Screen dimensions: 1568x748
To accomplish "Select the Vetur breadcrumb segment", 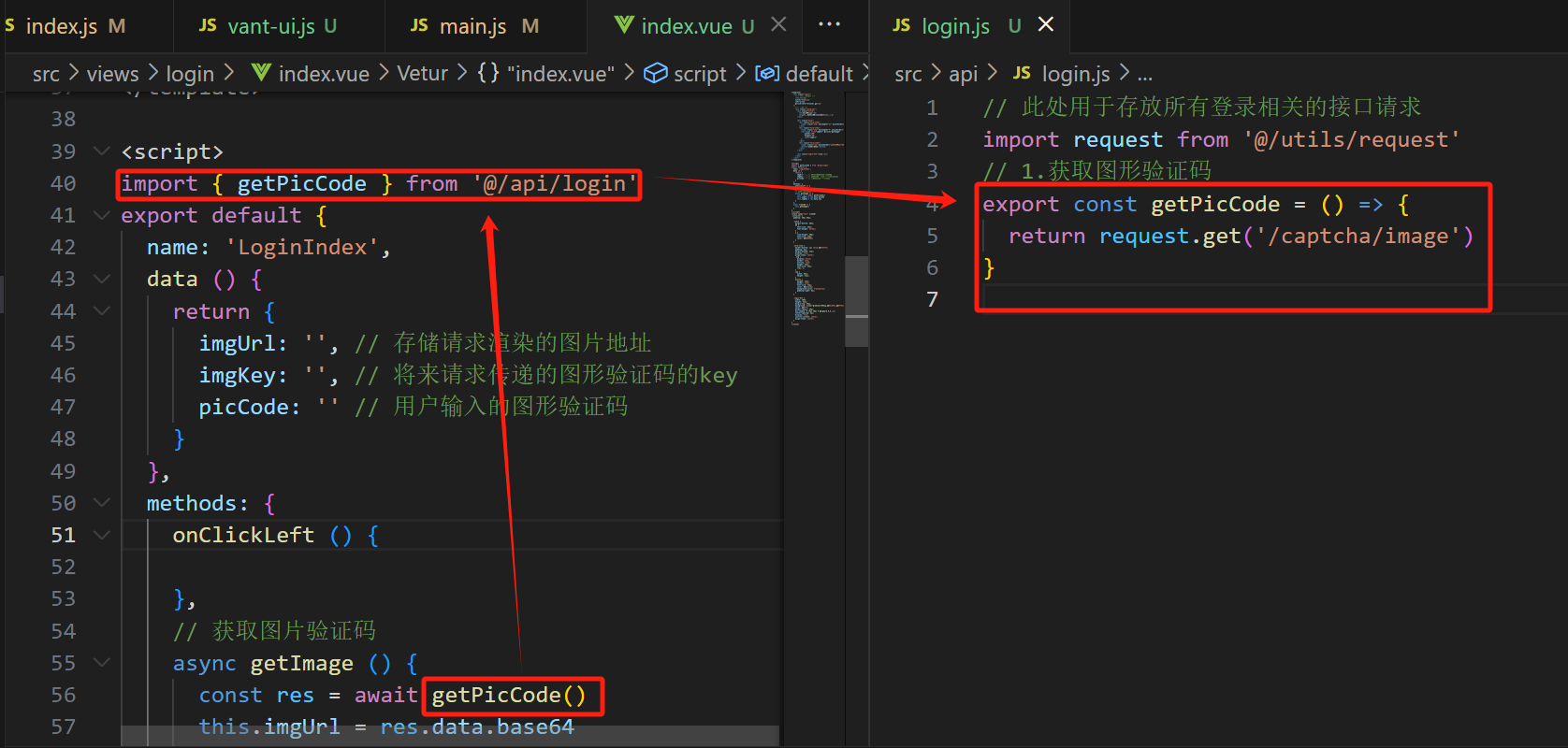I will point(423,73).
